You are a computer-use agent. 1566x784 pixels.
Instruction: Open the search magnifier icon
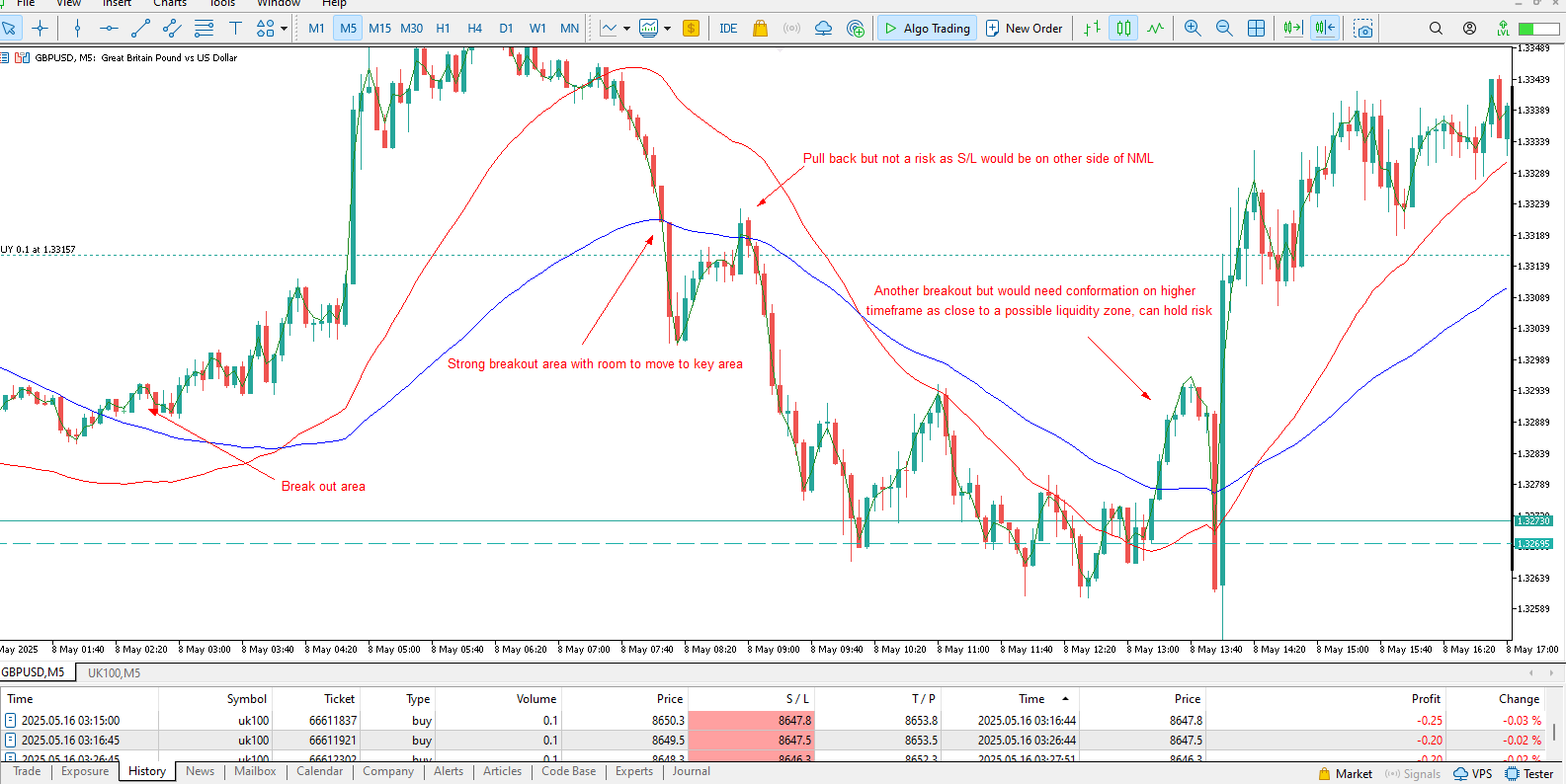coord(1436,29)
